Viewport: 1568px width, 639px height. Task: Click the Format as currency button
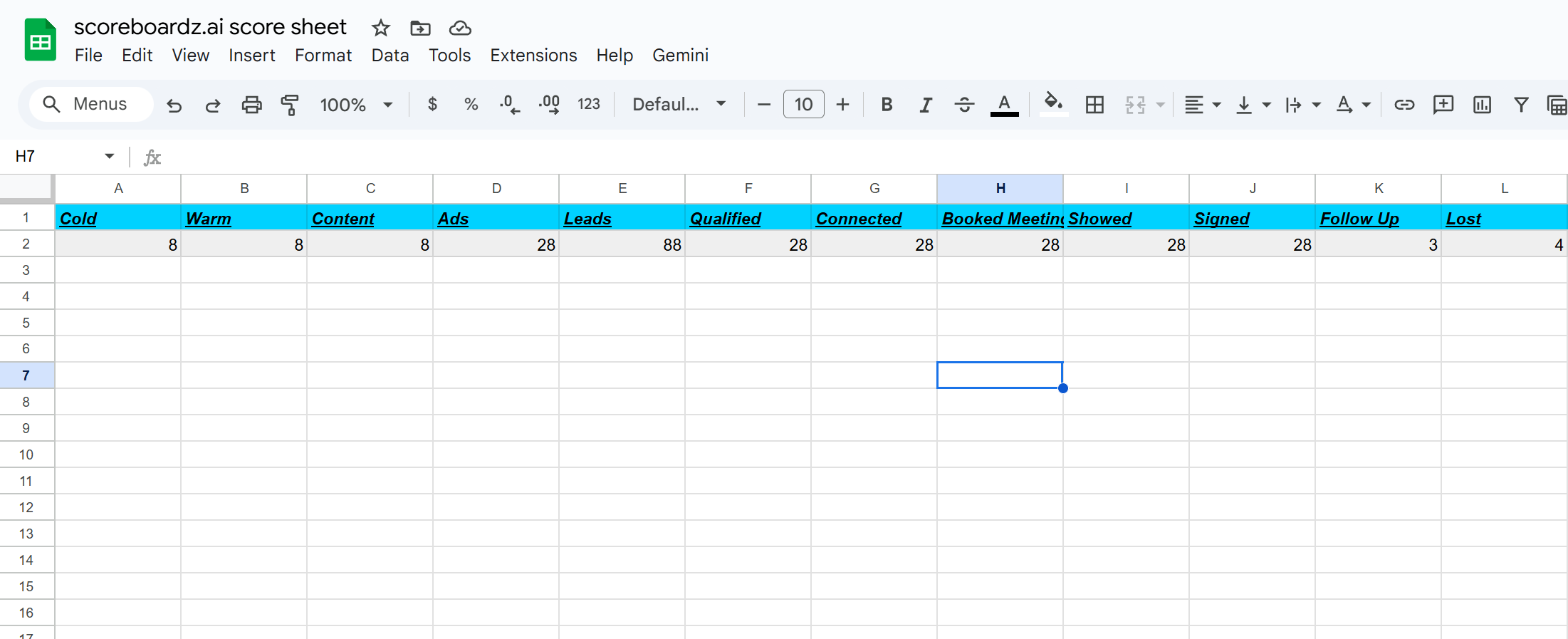[x=432, y=105]
